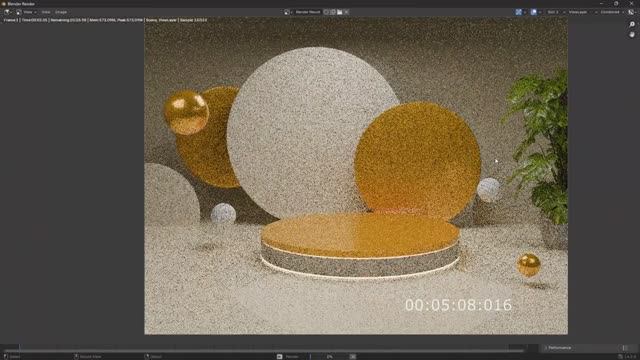Expand the overlay options dropdown arrow
This screenshot has width=640, height=360.
pos(540,12)
